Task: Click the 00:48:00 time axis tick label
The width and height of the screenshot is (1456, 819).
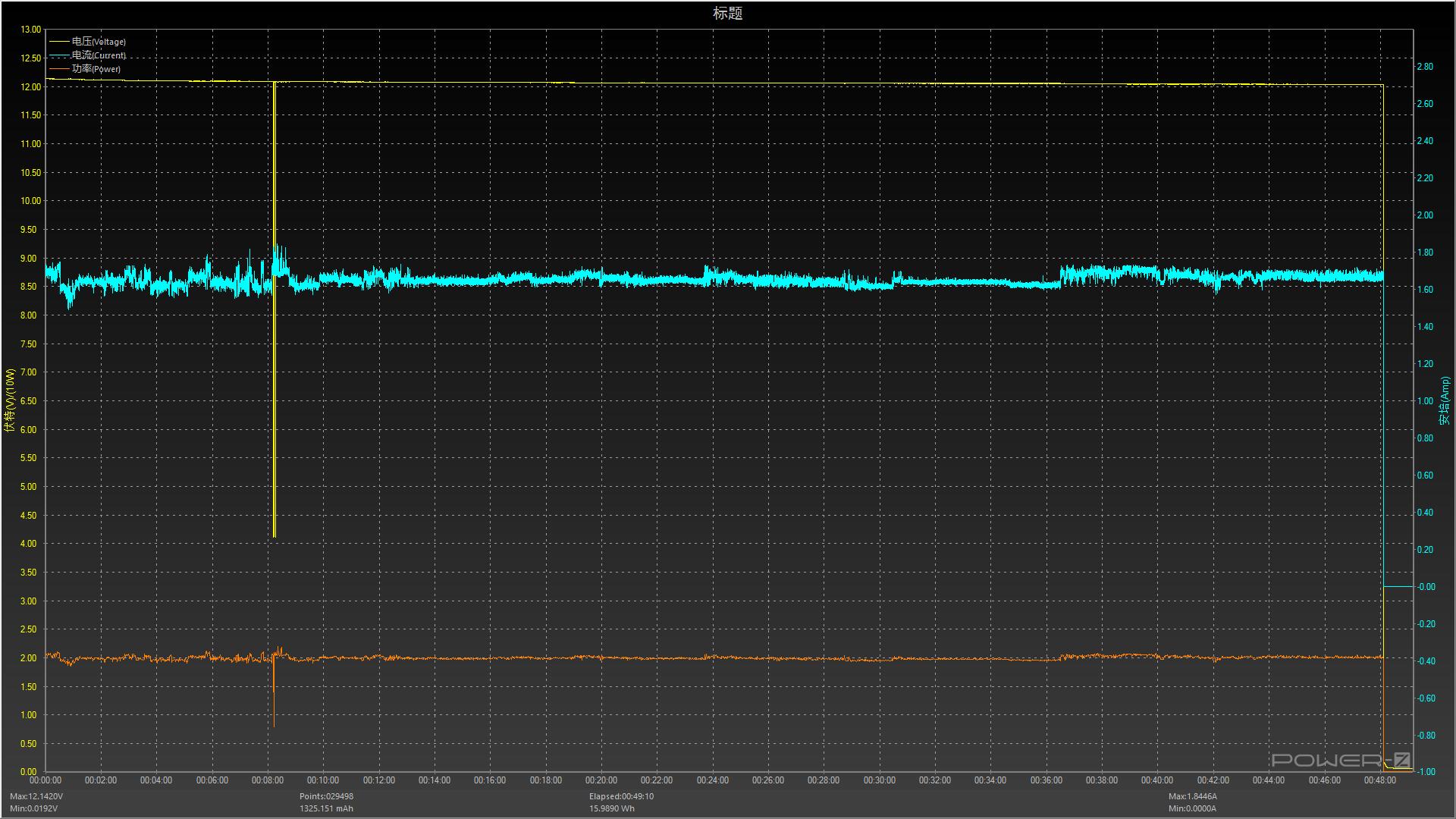Action: pyautogui.click(x=1379, y=780)
